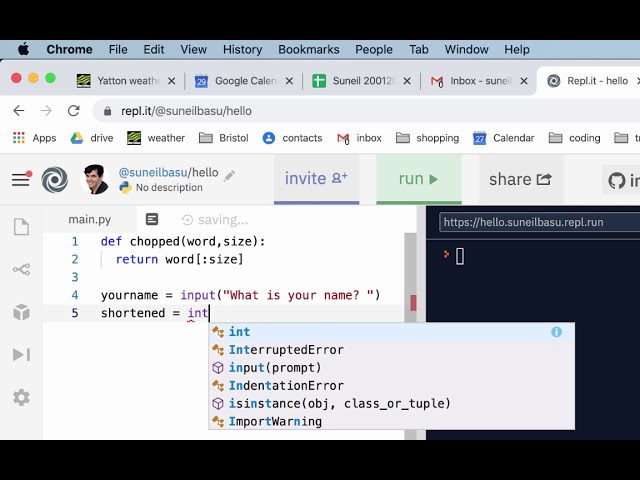This screenshot has height=480, width=640.
Task: Open the Apps bookmark
Action: tap(34, 138)
